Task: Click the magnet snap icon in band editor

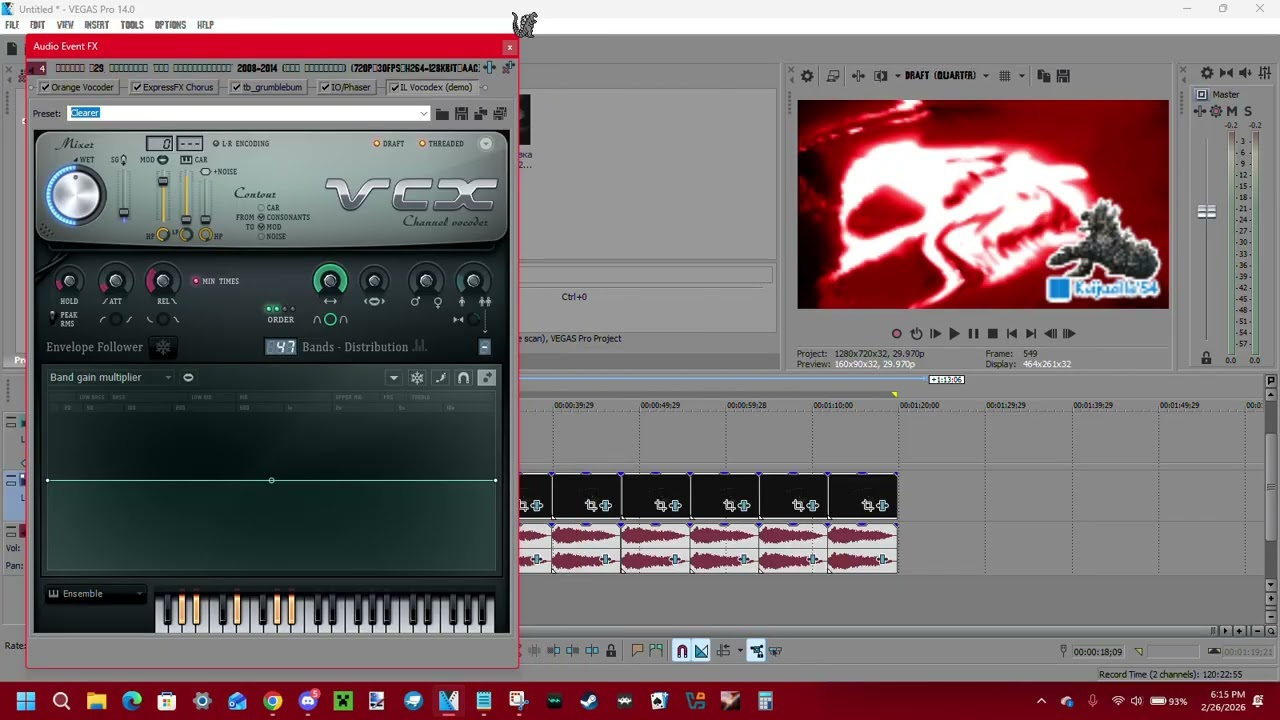Action: coord(463,378)
